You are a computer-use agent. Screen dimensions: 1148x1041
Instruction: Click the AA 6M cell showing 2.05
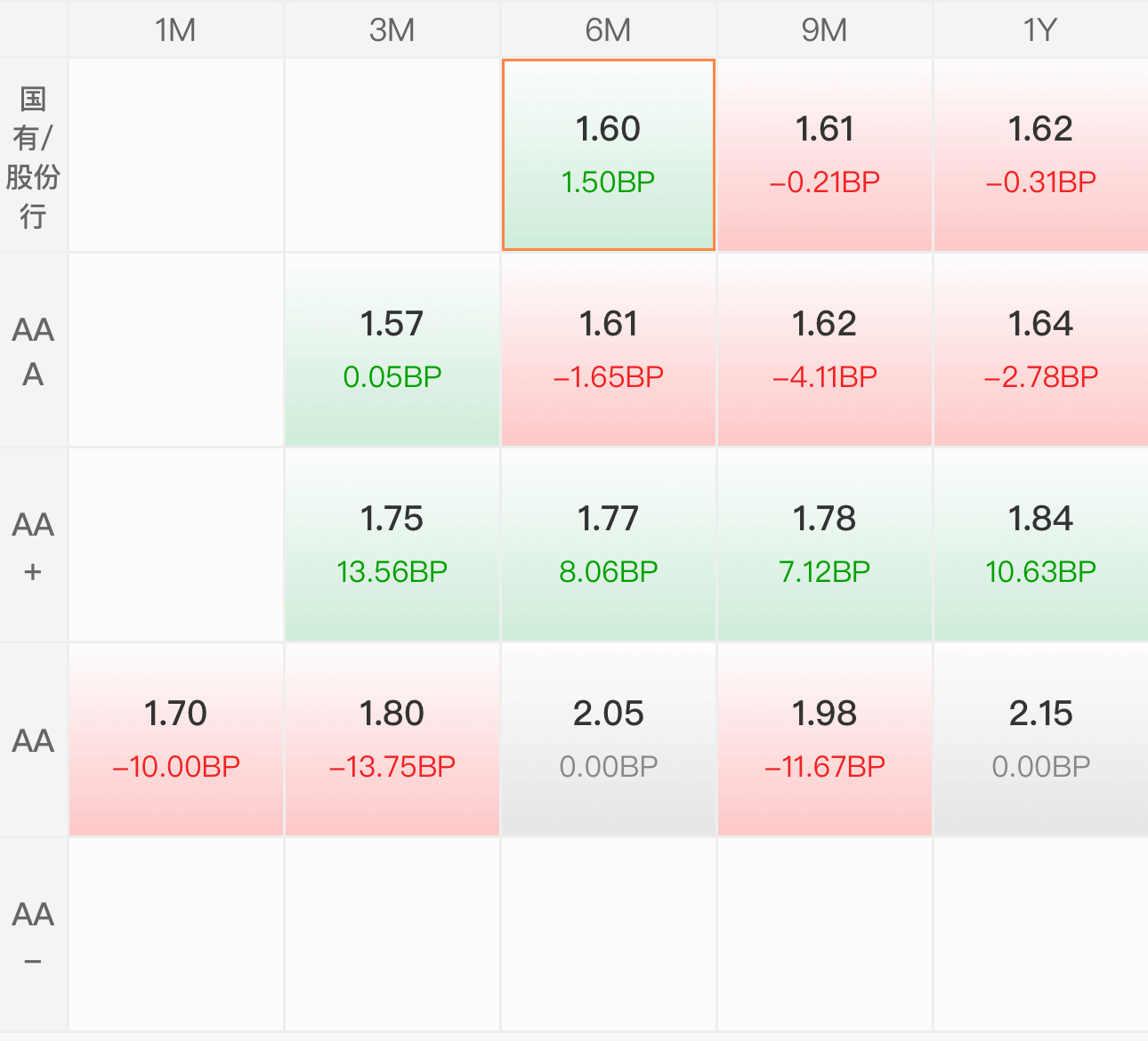[609, 740]
